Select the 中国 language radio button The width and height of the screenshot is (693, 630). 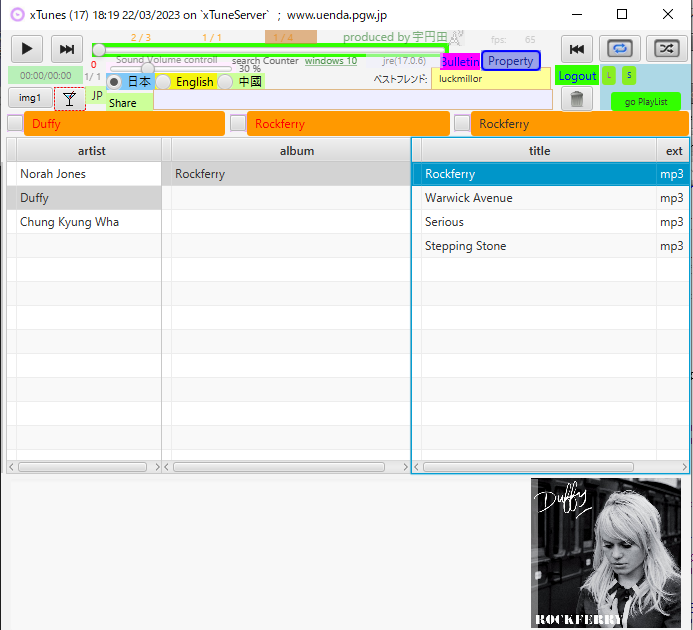click(x=226, y=82)
